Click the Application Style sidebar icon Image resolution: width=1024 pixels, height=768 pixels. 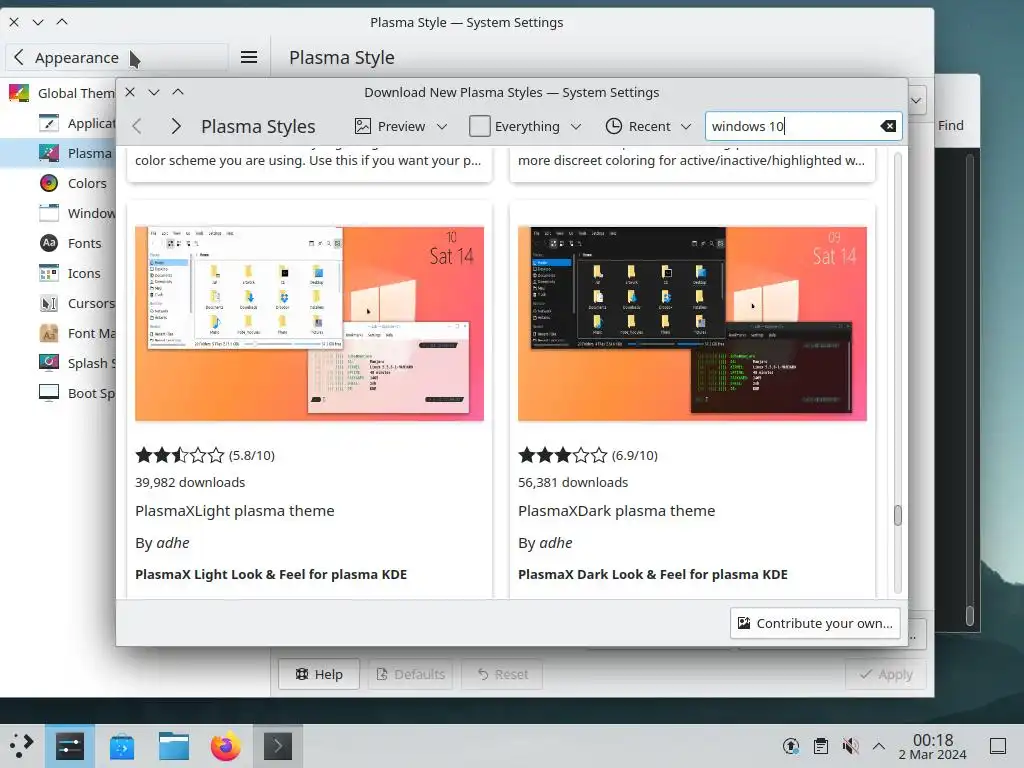pos(49,123)
